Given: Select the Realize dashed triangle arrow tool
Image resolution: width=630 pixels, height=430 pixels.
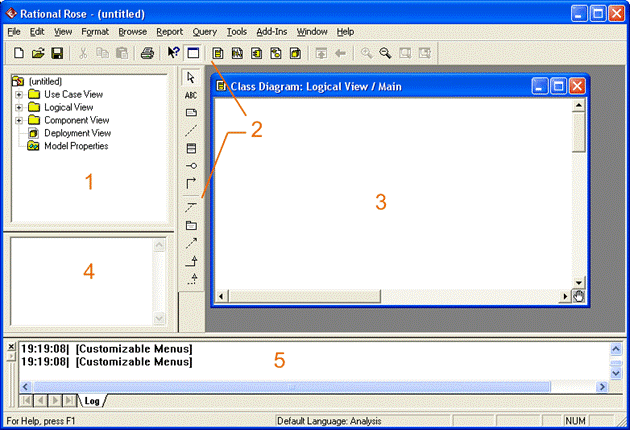Looking at the screenshot, I should (192, 278).
